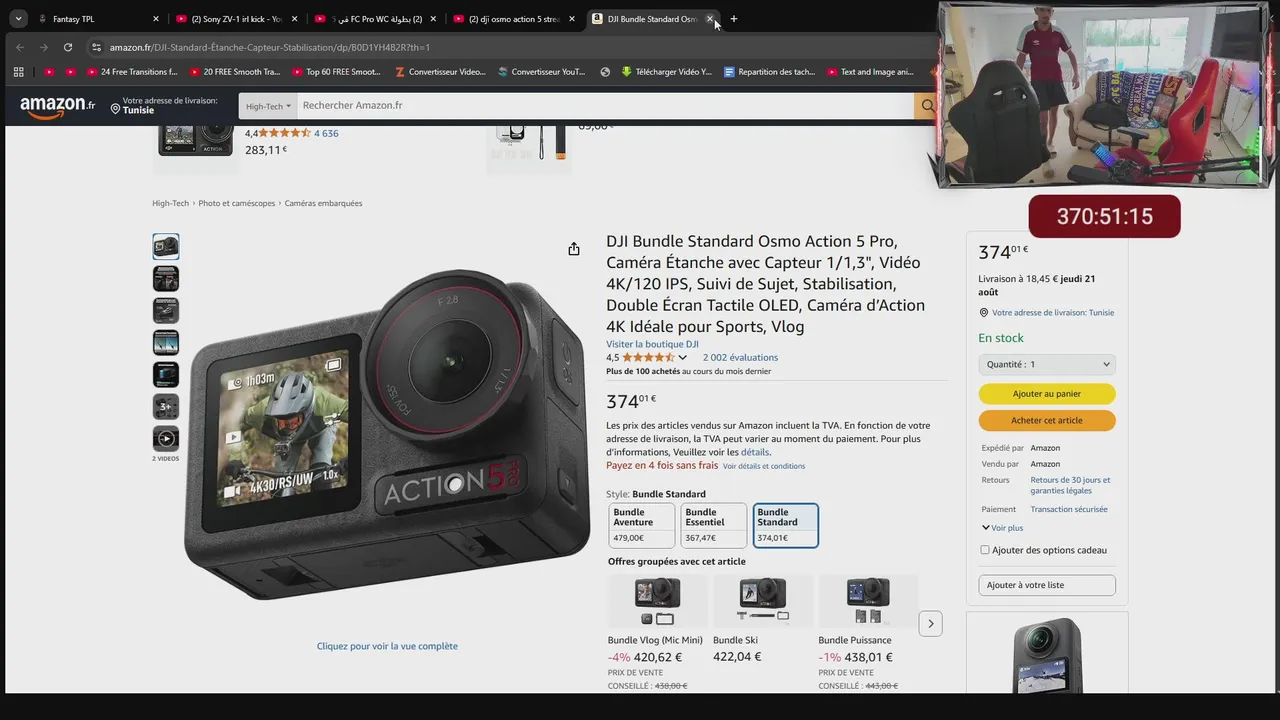Open the 2 002 évaluations link
Image resolution: width=1280 pixels, height=720 pixels.
click(x=740, y=357)
